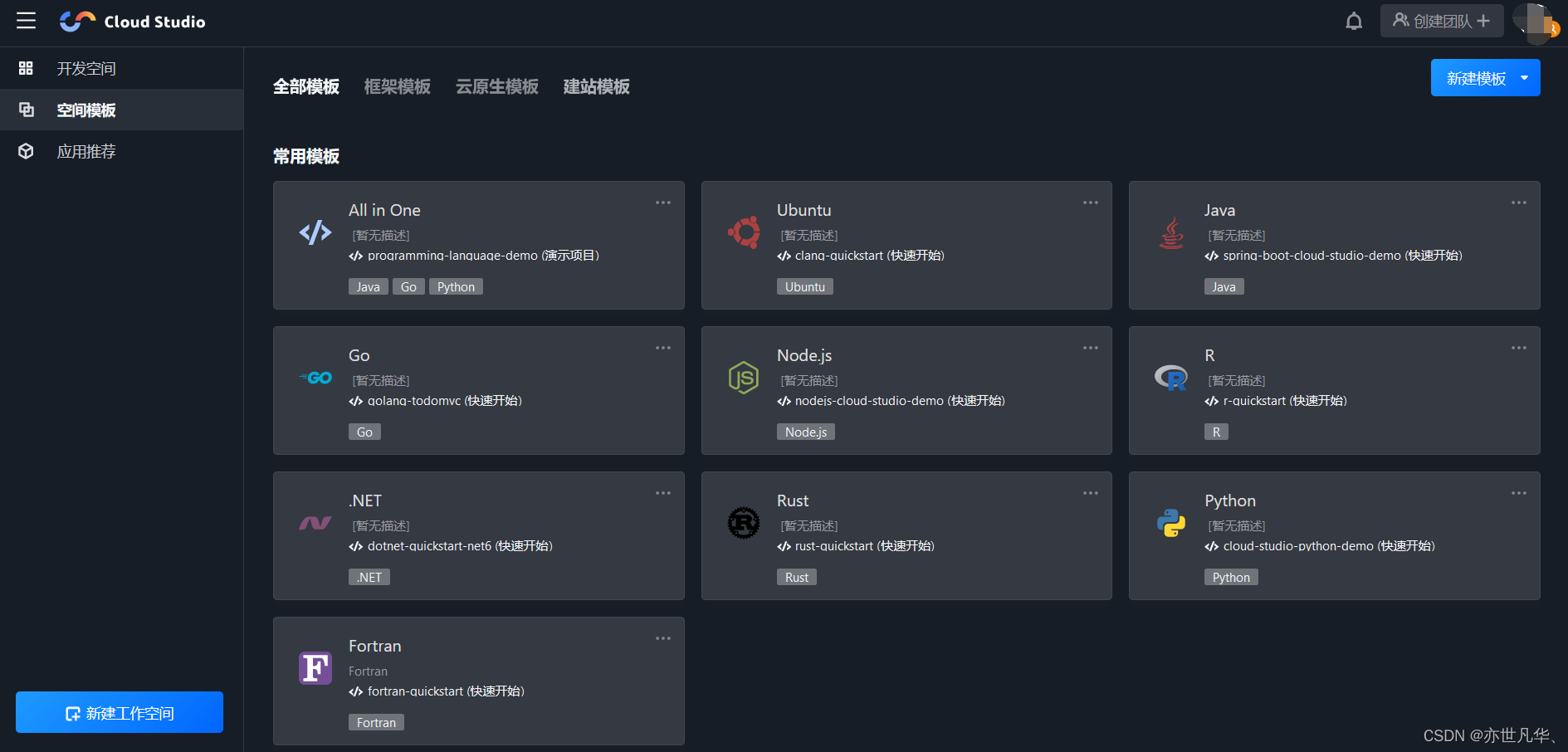Click the Fortran card title
Image resolution: width=1568 pixels, height=752 pixels.
pyautogui.click(x=375, y=646)
